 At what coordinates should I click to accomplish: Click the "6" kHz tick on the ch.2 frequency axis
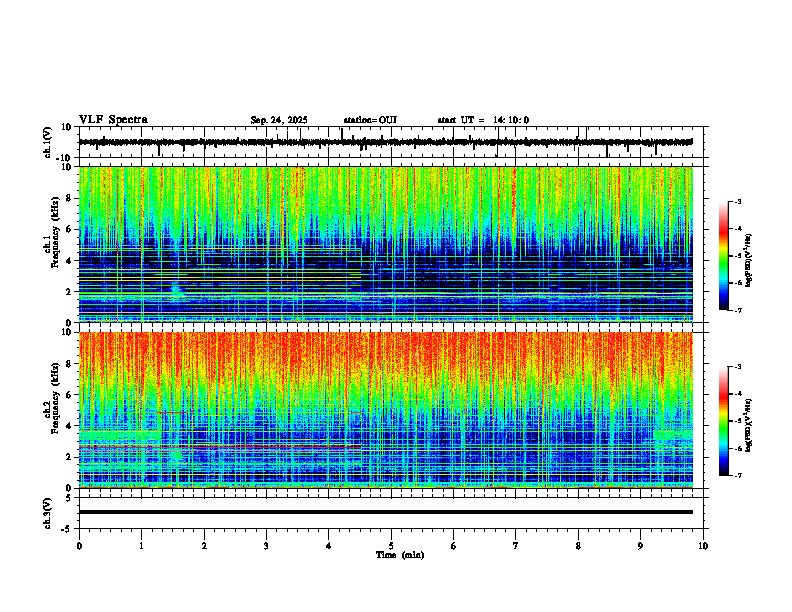pos(69,394)
